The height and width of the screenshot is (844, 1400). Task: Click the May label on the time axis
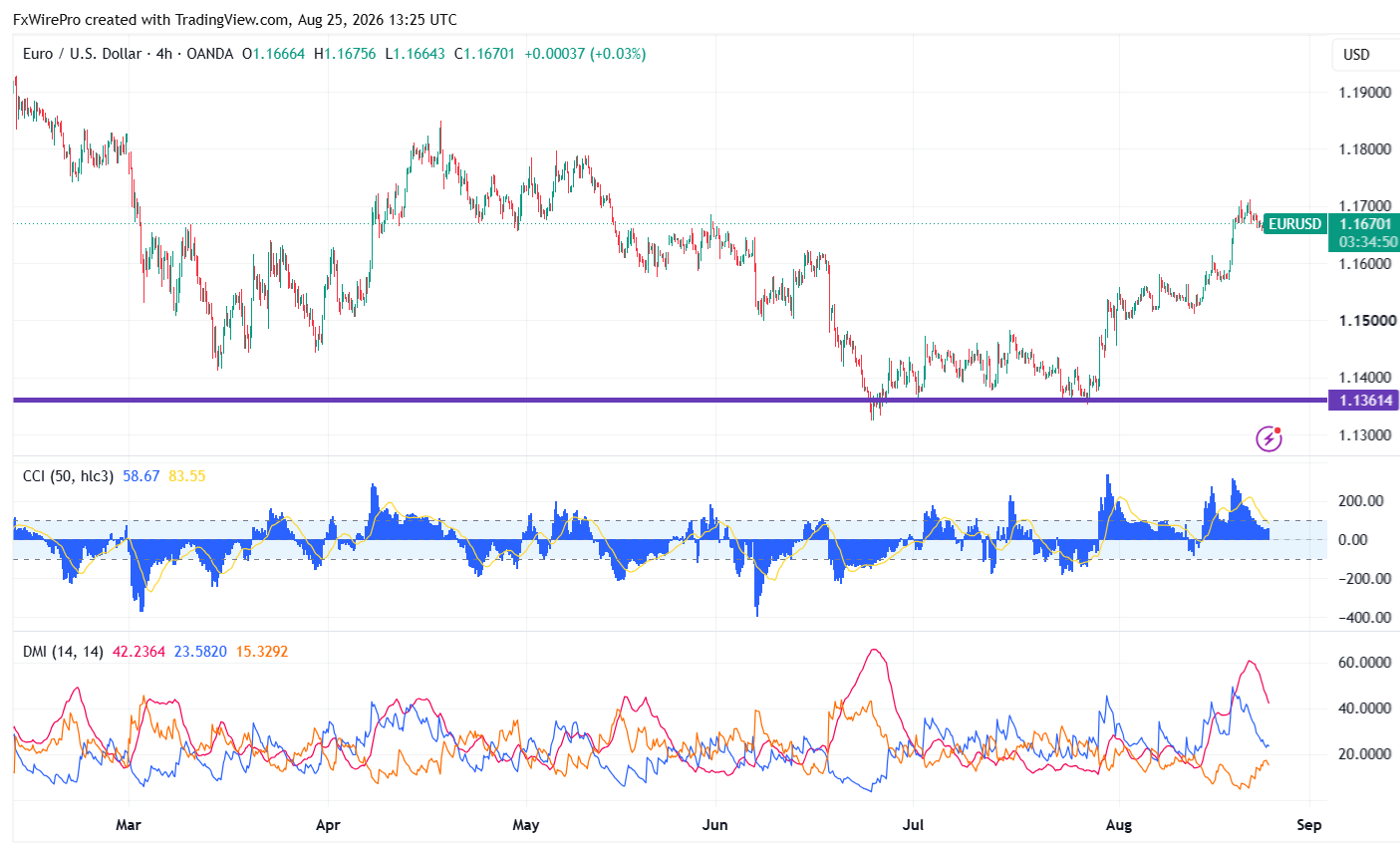point(526,825)
